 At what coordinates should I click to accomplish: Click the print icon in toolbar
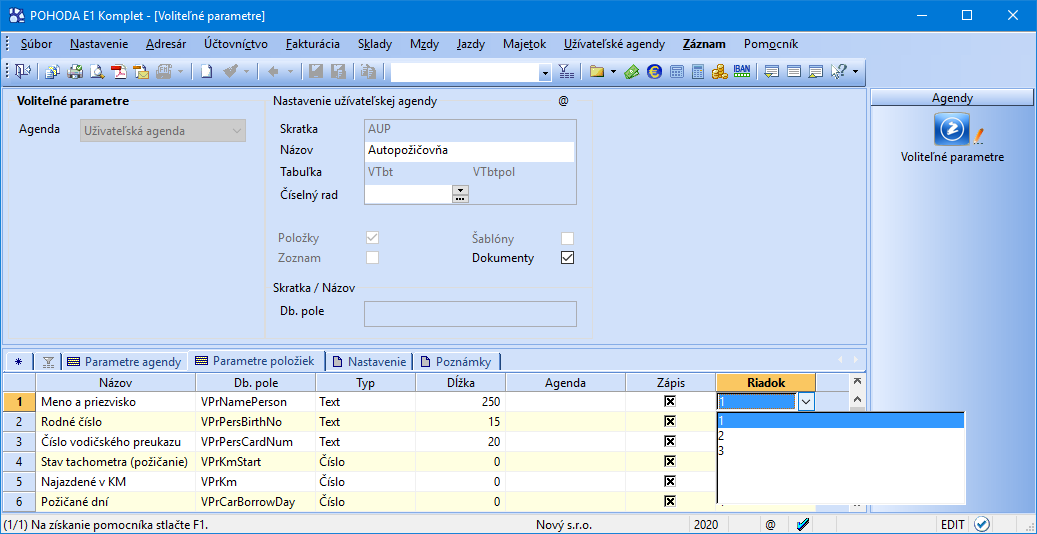(x=75, y=72)
